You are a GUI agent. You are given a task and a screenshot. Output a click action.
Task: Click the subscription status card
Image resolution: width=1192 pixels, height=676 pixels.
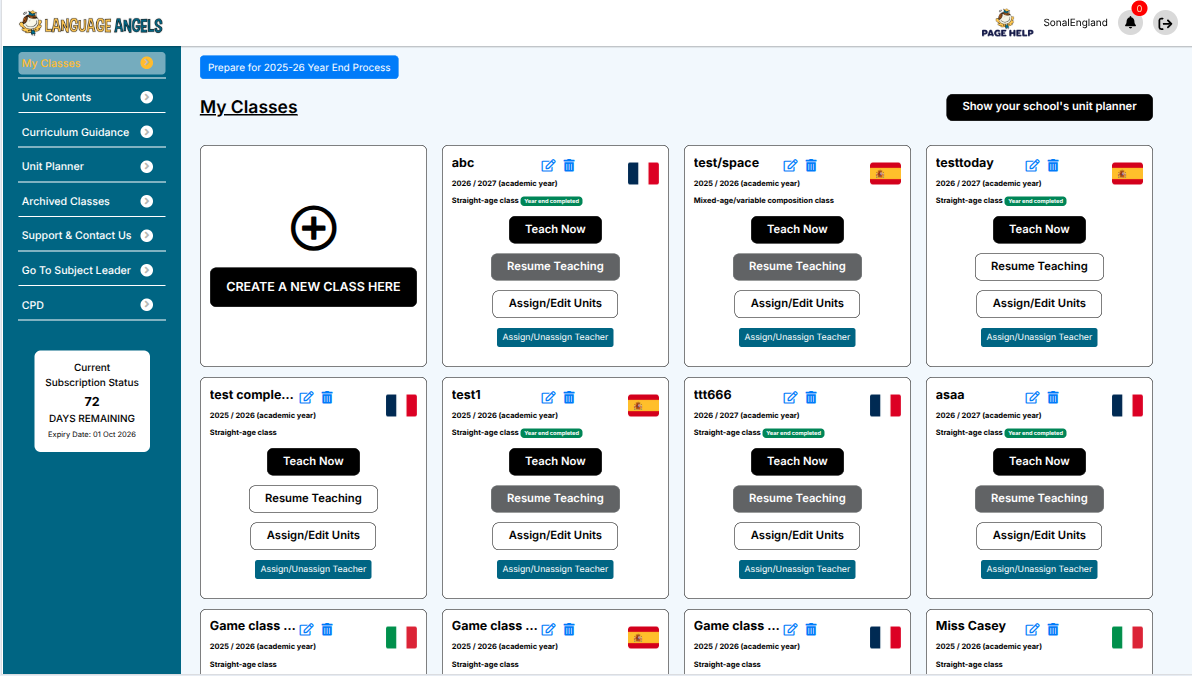click(92, 401)
